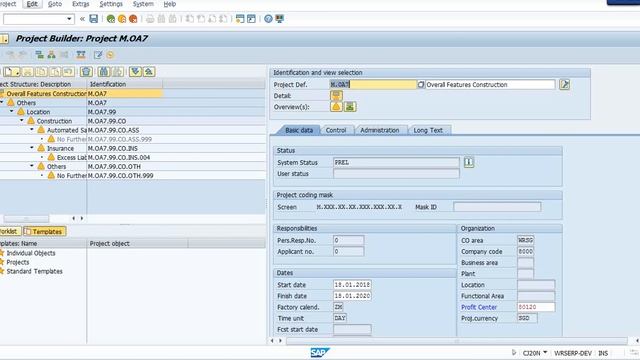
Task: Click the Create new session icon
Action: pyautogui.click(x=240, y=19)
